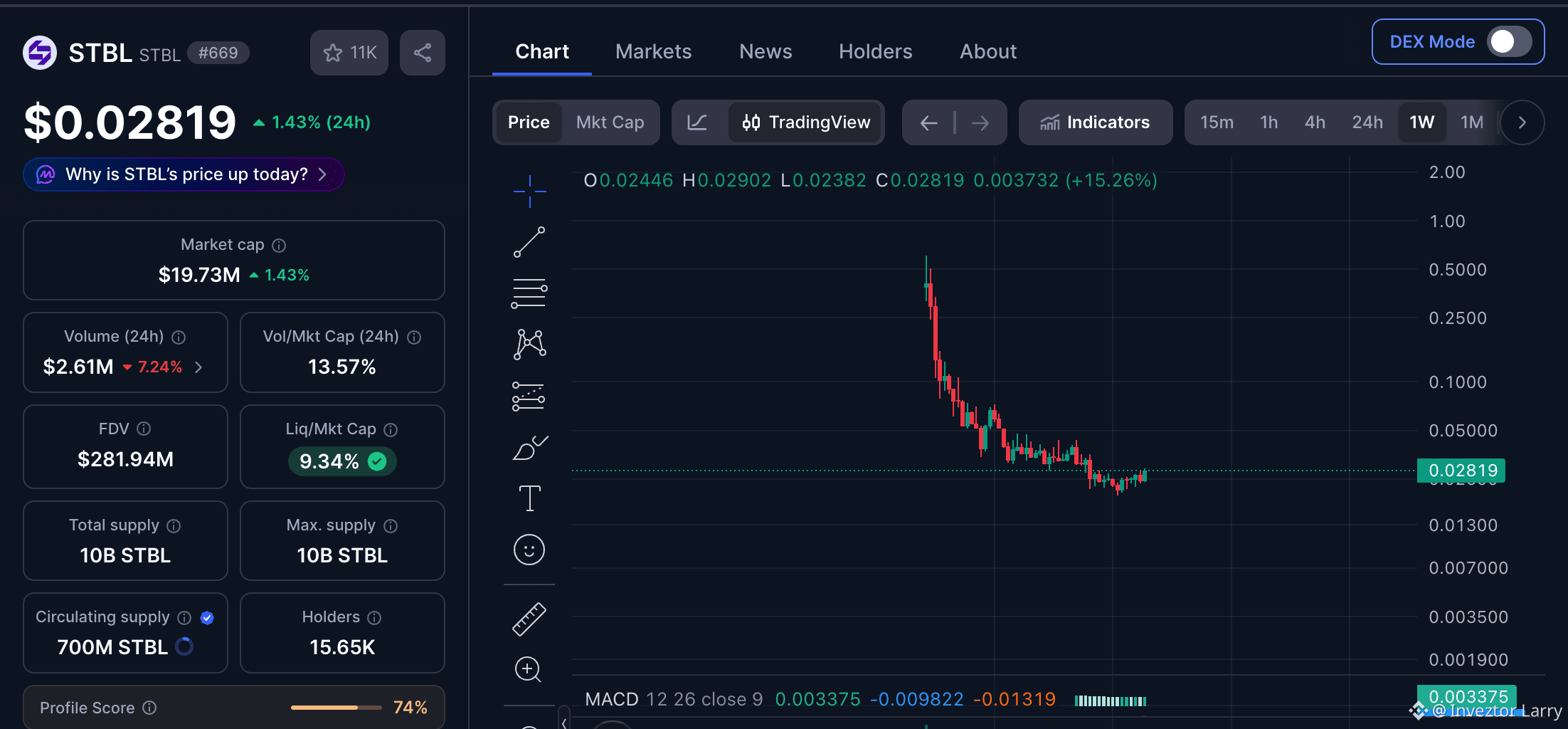
Task: Open the Indicators menu
Action: pyautogui.click(x=1096, y=122)
